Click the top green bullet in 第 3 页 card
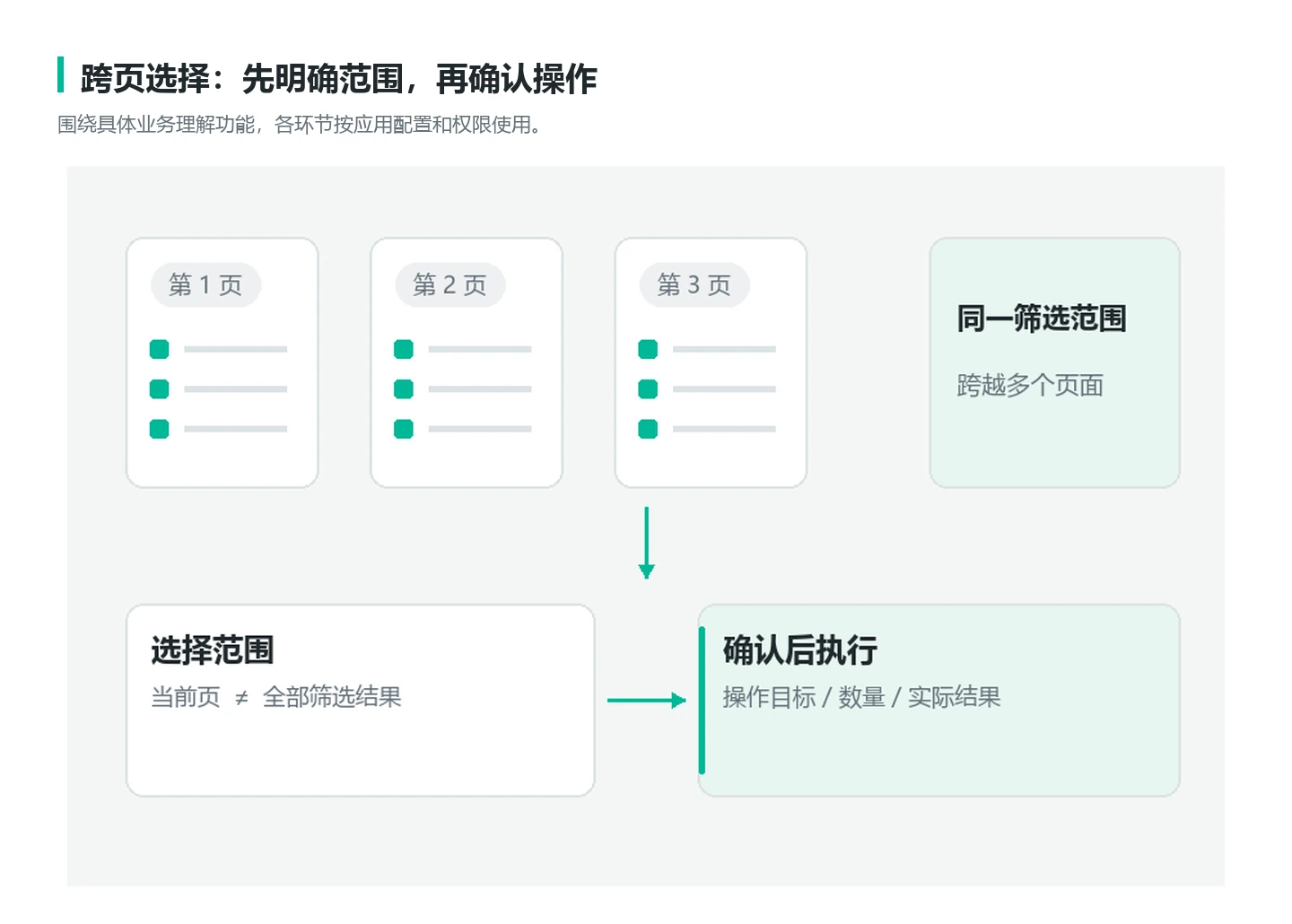 [x=648, y=349]
